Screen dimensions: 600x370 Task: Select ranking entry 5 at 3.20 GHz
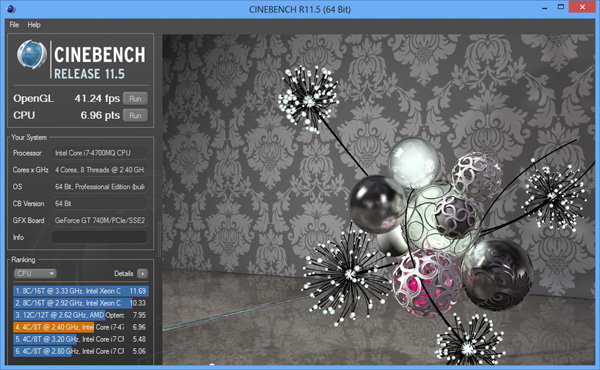pos(81,339)
